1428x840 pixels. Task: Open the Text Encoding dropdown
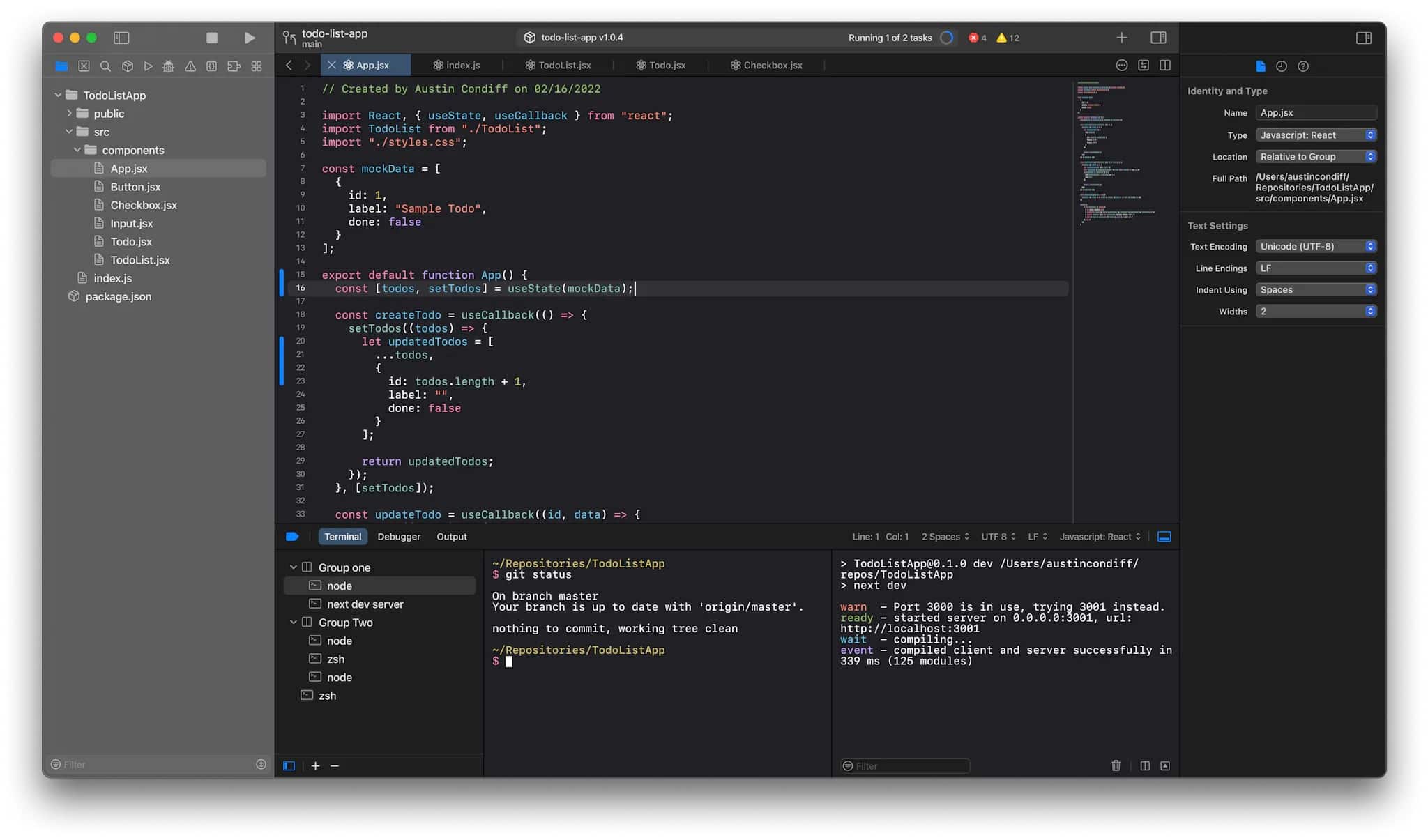[1316, 247]
